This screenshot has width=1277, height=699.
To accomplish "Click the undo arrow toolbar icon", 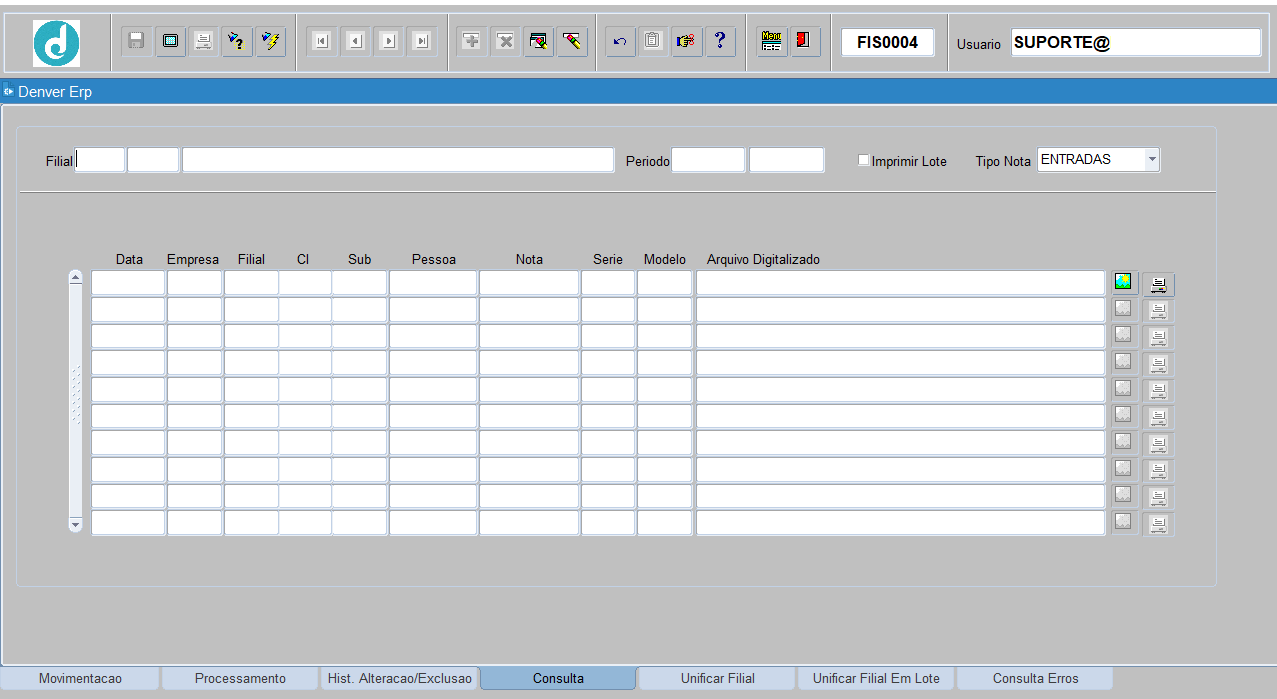I will [620, 41].
